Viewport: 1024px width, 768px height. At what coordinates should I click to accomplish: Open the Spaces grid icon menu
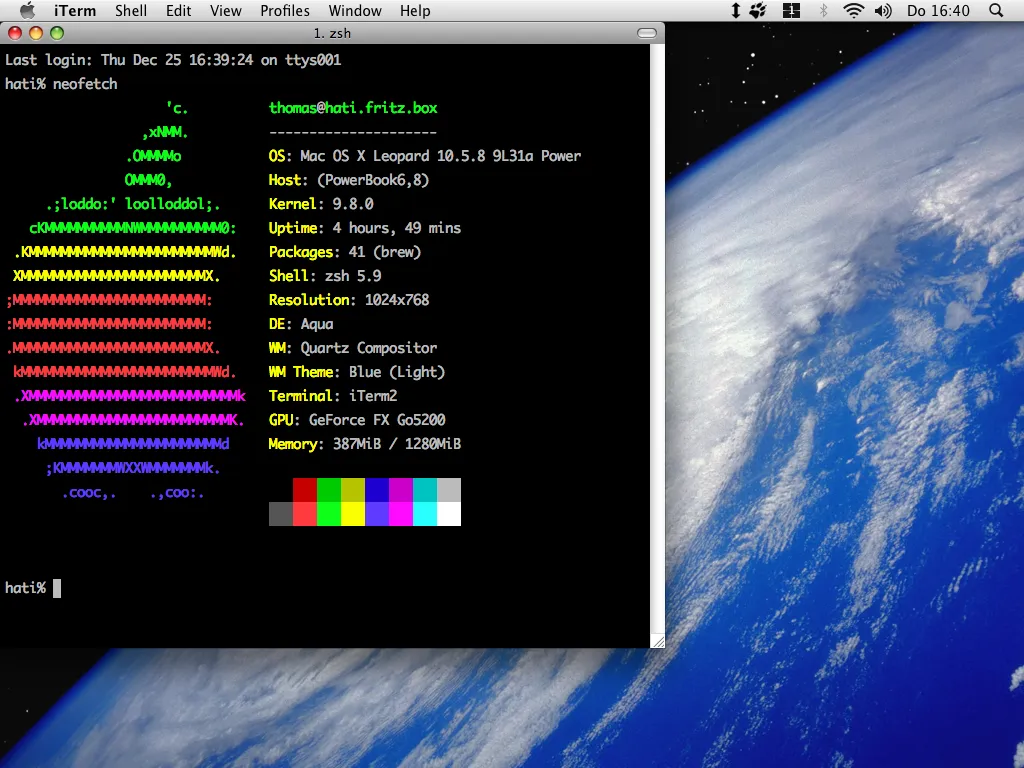[x=791, y=11]
